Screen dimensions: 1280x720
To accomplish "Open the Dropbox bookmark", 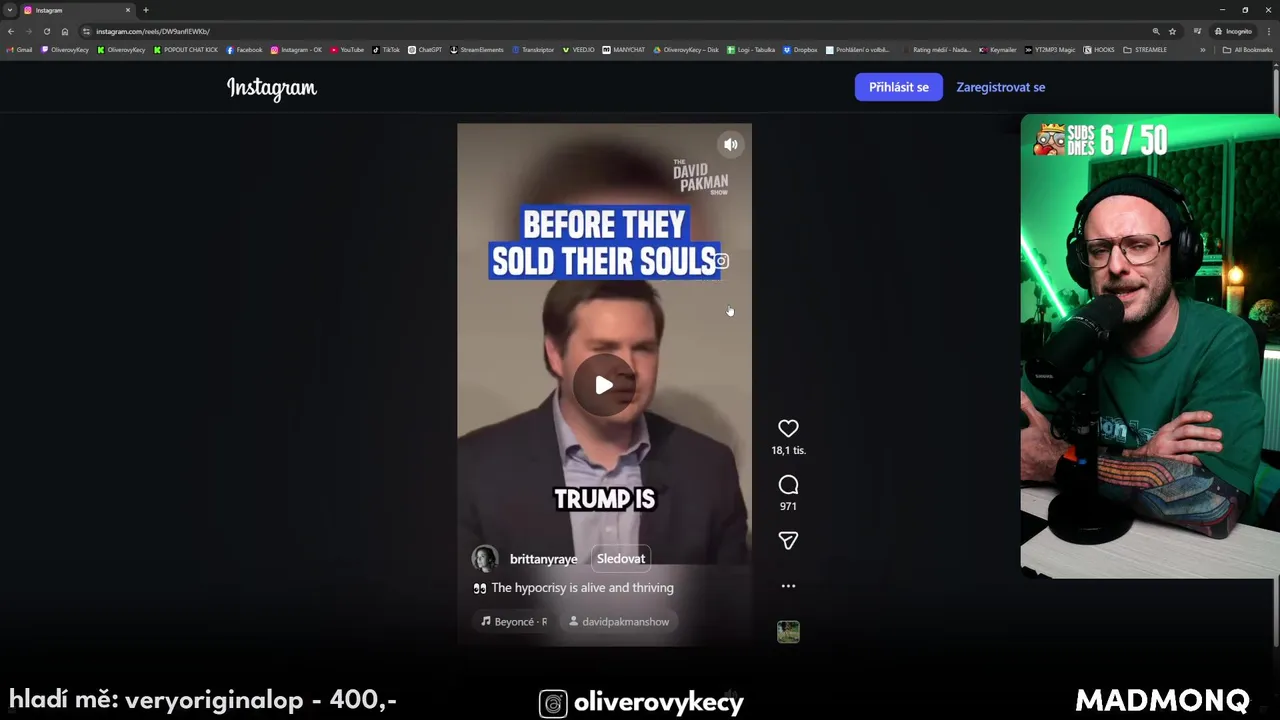I will coord(800,49).
